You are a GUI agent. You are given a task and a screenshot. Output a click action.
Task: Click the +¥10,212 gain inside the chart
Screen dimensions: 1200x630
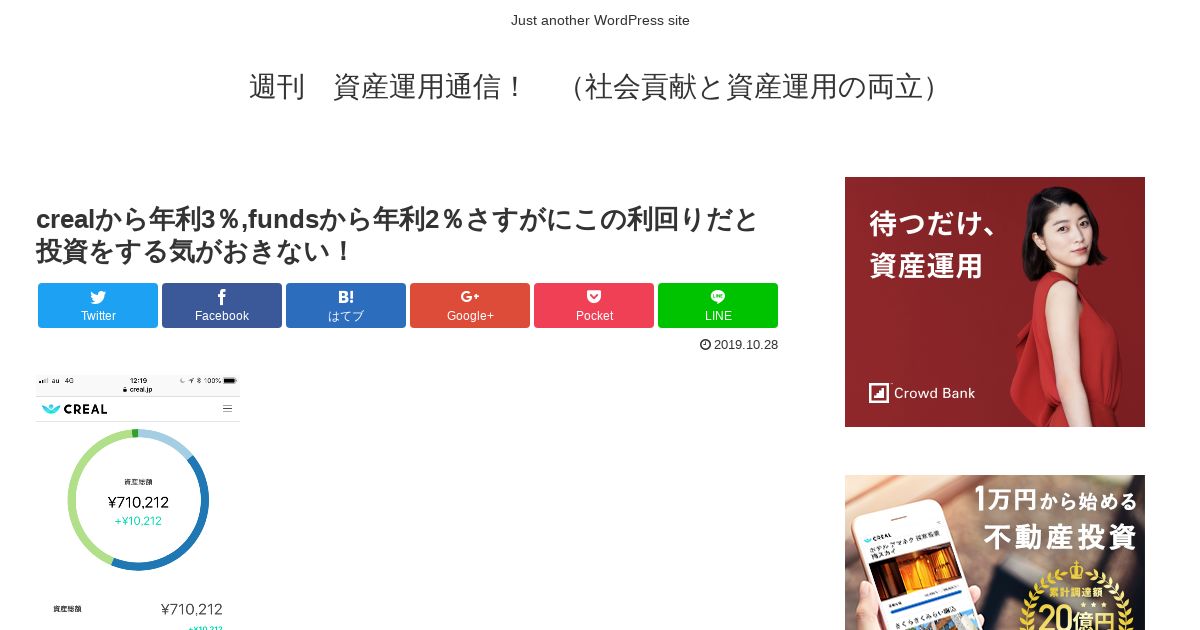(138, 521)
